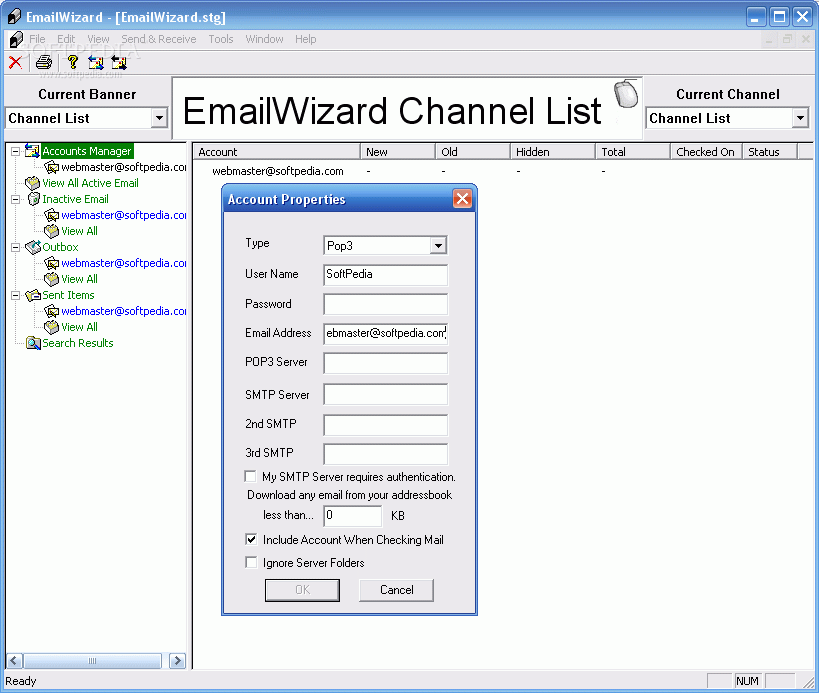Click the Inactive Email folder icon
This screenshot has height=693, width=819.
pos(33,199)
